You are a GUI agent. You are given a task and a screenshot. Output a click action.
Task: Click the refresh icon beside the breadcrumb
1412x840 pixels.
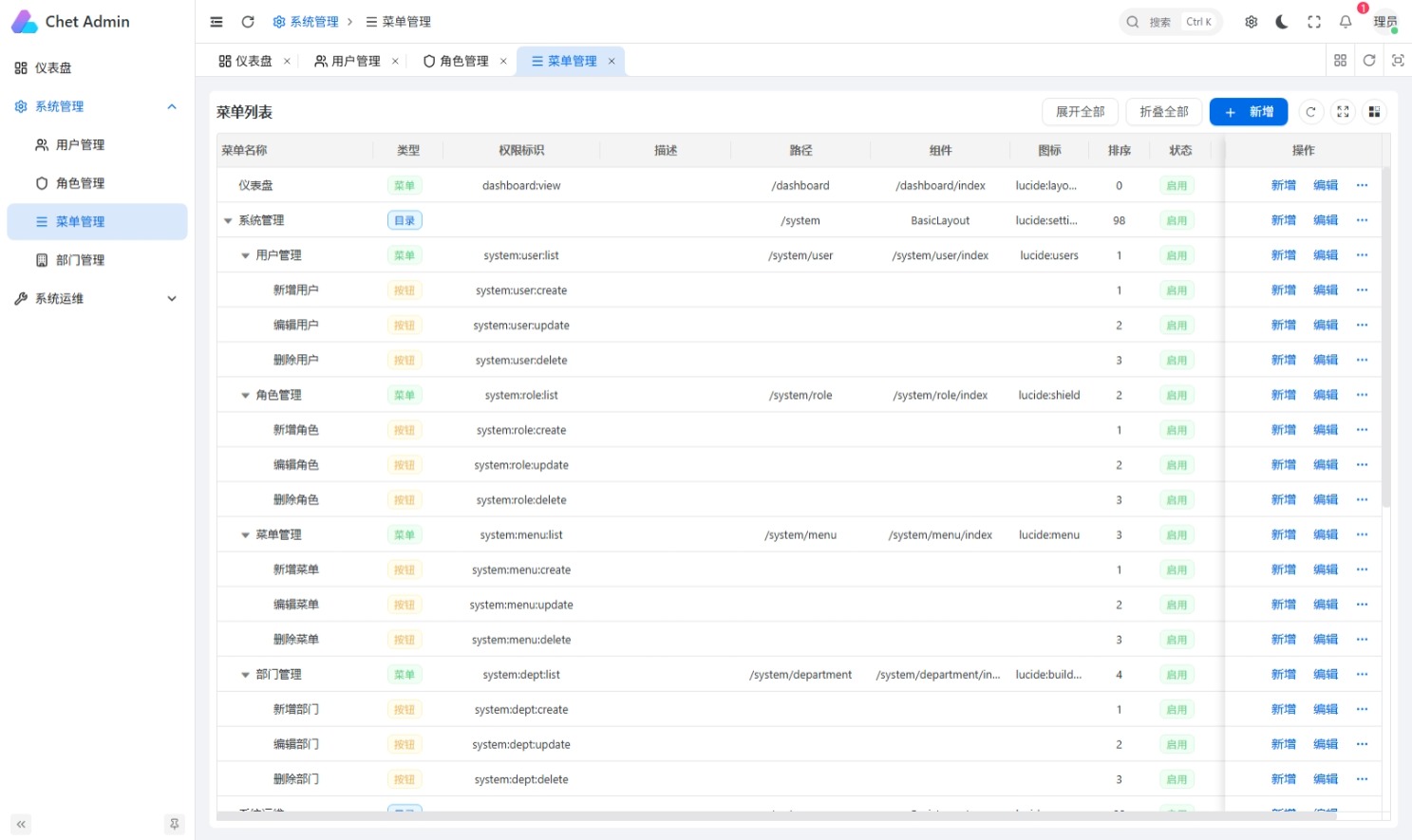pos(248,22)
